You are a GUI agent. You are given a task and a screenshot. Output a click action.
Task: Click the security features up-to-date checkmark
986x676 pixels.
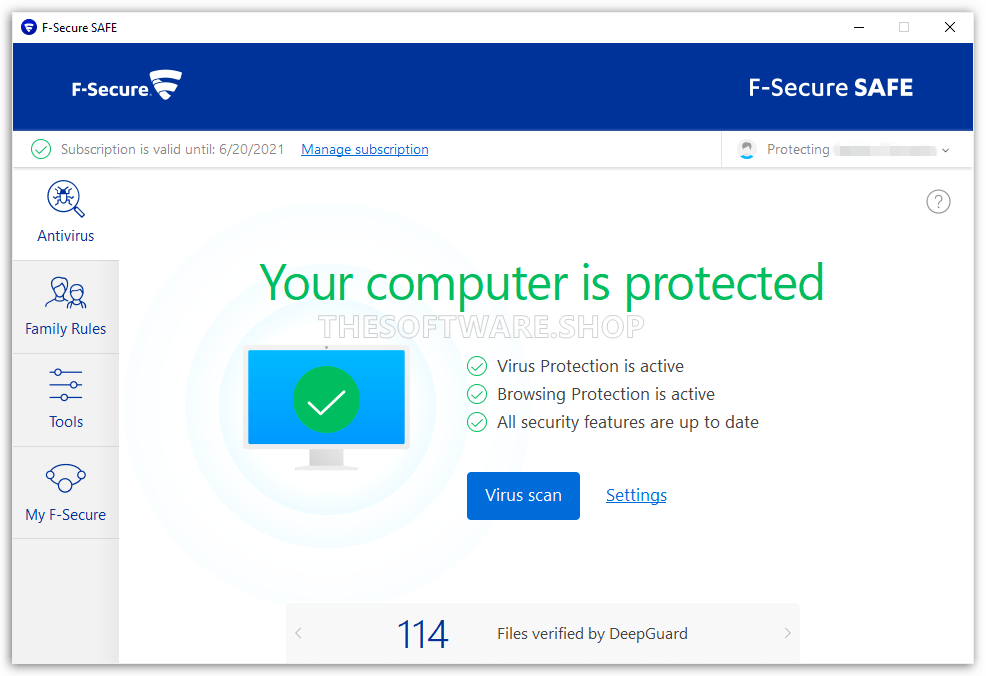[x=477, y=423]
